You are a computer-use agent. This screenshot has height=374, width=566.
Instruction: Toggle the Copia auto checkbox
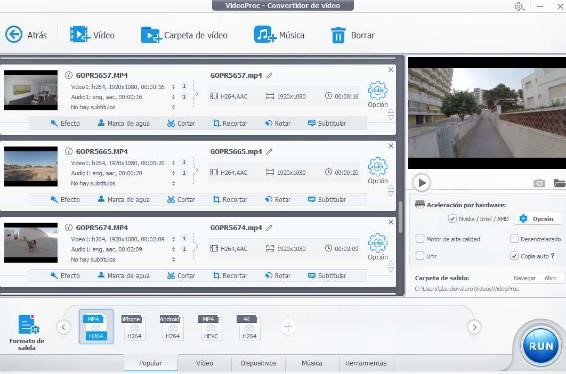(x=514, y=256)
